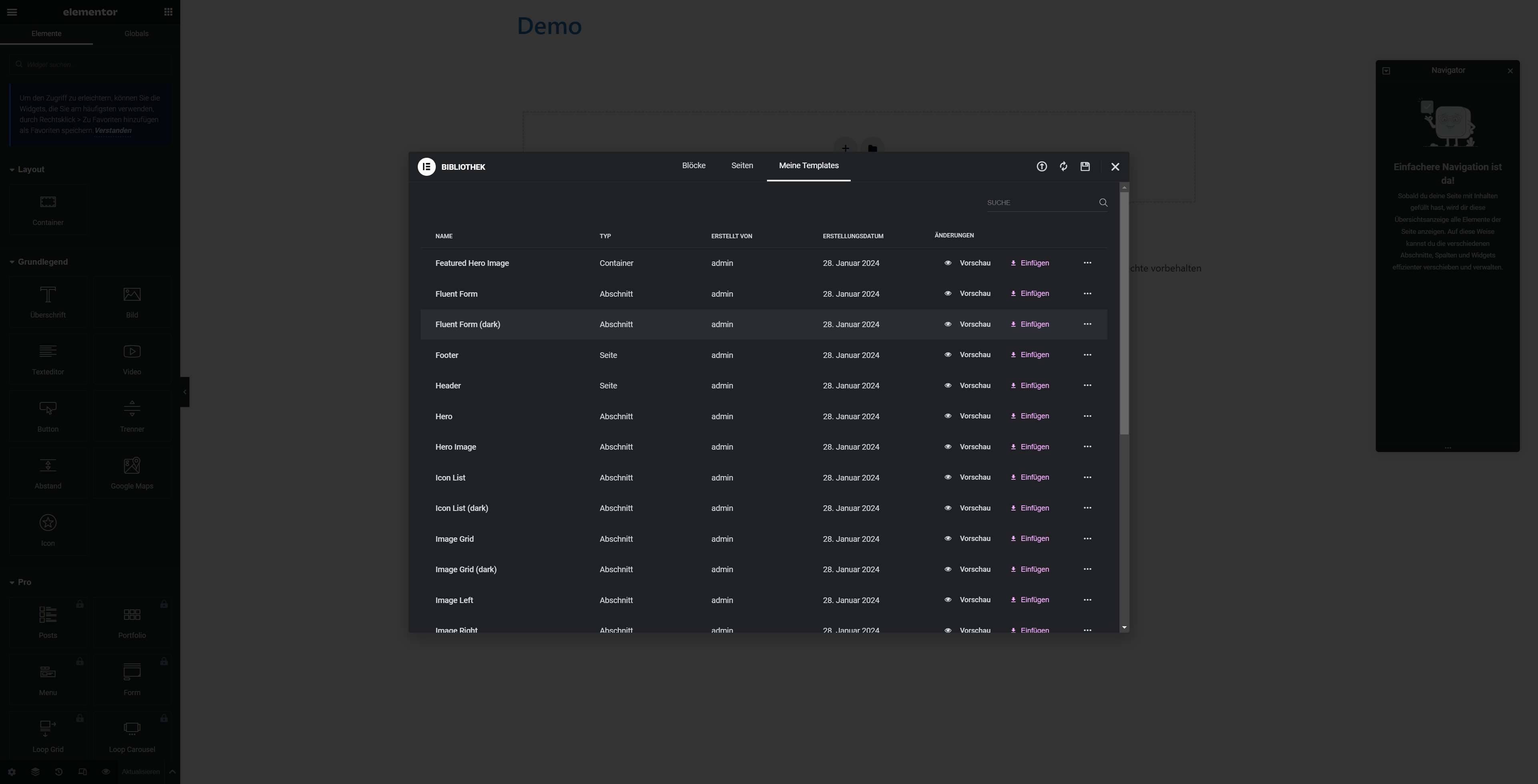The height and width of the screenshot is (784, 1538).
Task: Open more options for Featured Hero Image
Action: (1087, 263)
